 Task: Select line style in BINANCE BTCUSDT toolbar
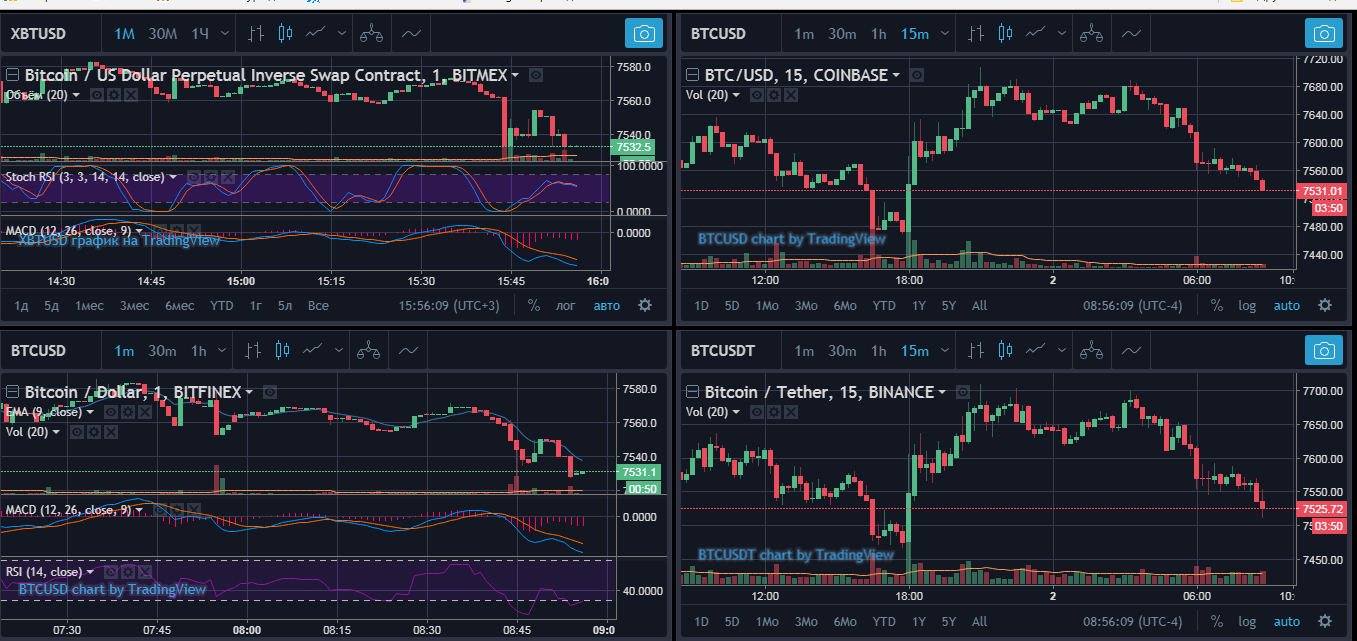(x=1036, y=350)
